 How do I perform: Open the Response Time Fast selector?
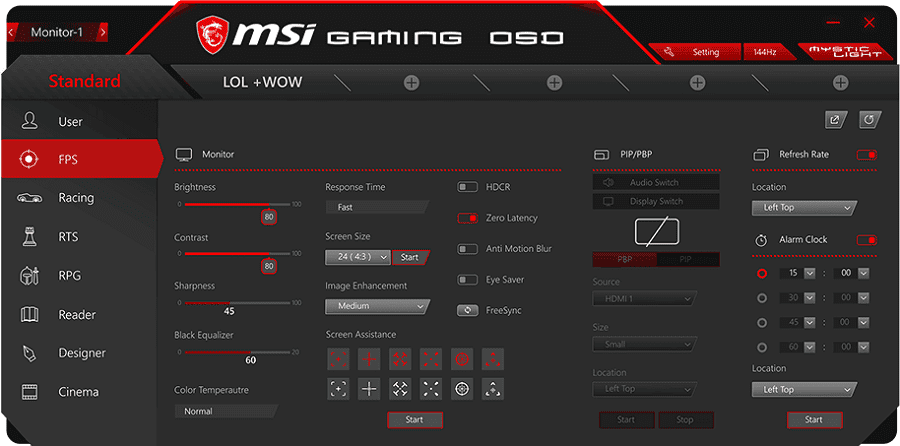(x=377, y=207)
